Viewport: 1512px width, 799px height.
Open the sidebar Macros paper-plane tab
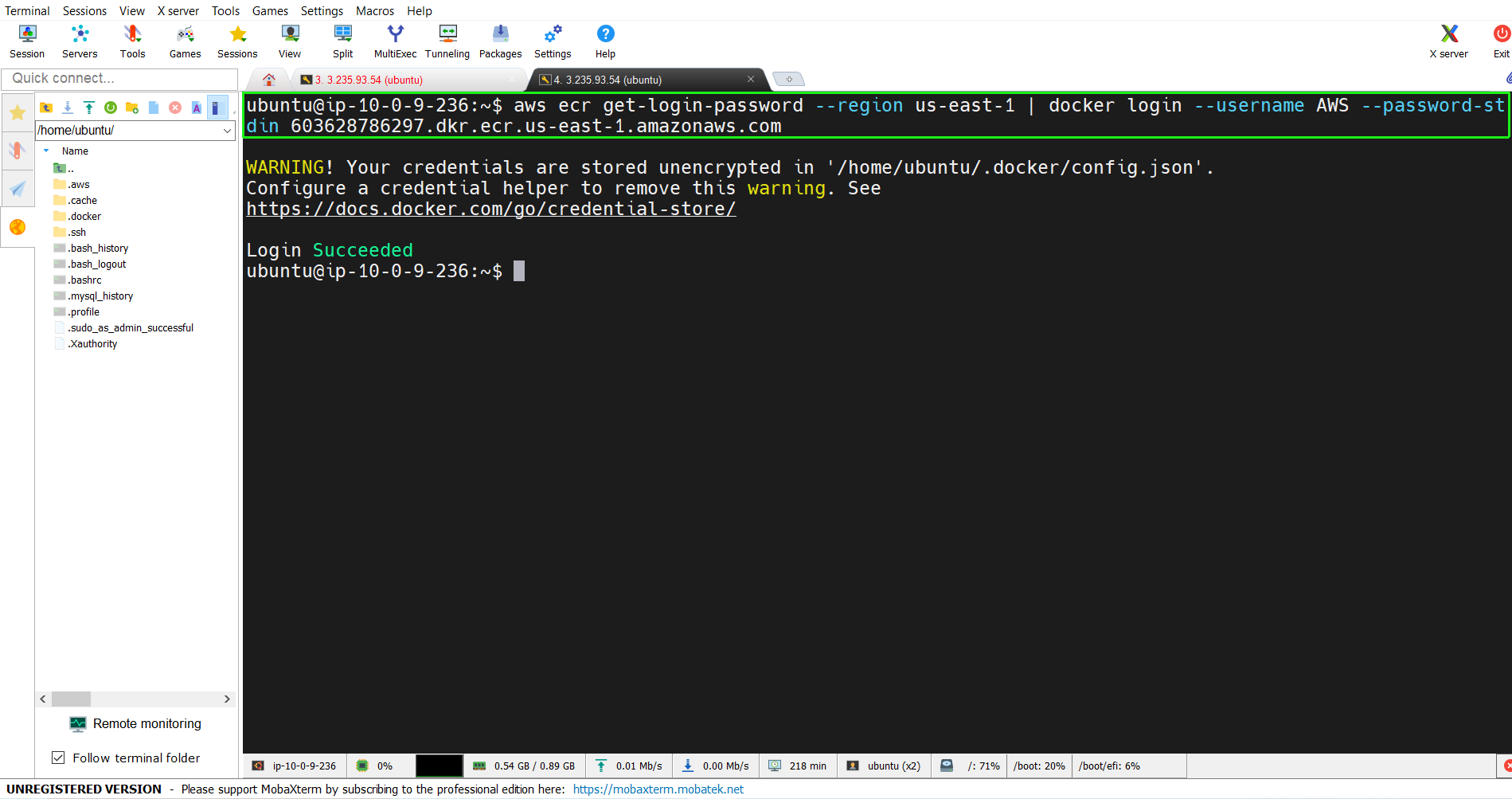(18, 189)
